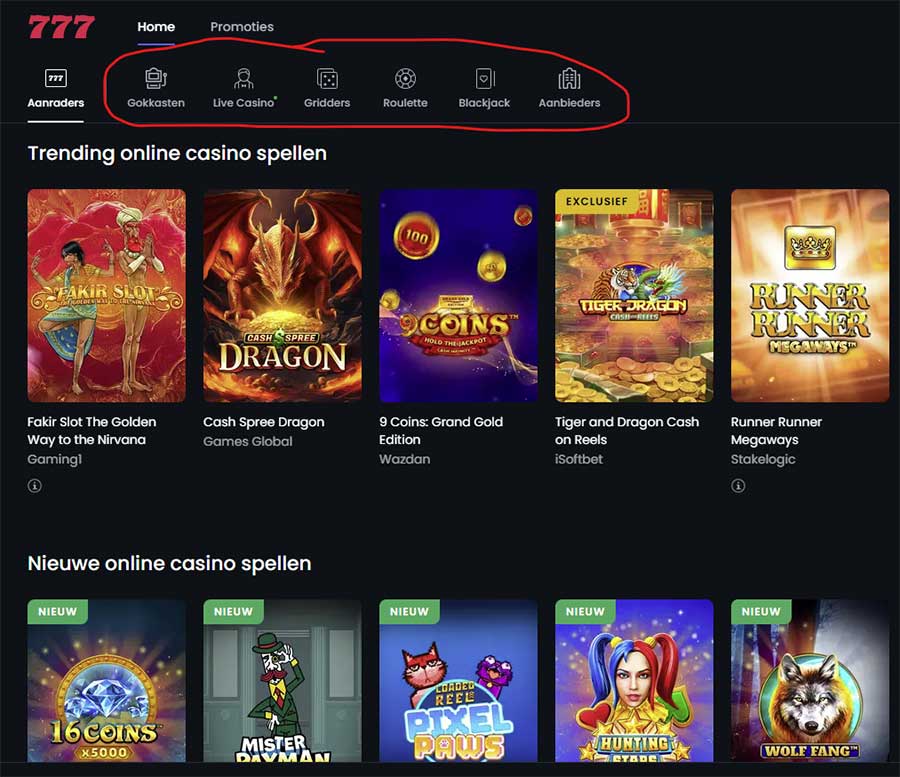Switch to the Home tab
Viewport: 900px width, 777px height.
click(156, 26)
